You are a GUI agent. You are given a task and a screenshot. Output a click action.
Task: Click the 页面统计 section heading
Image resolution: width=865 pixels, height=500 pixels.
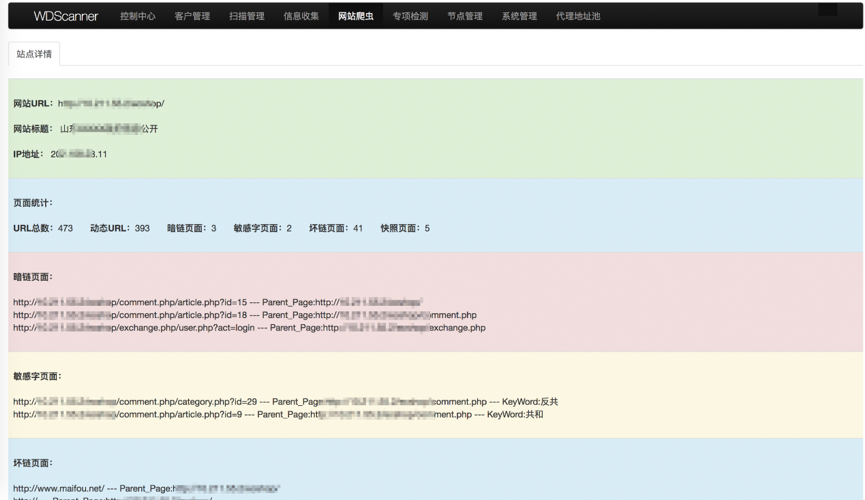click(x=33, y=203)
